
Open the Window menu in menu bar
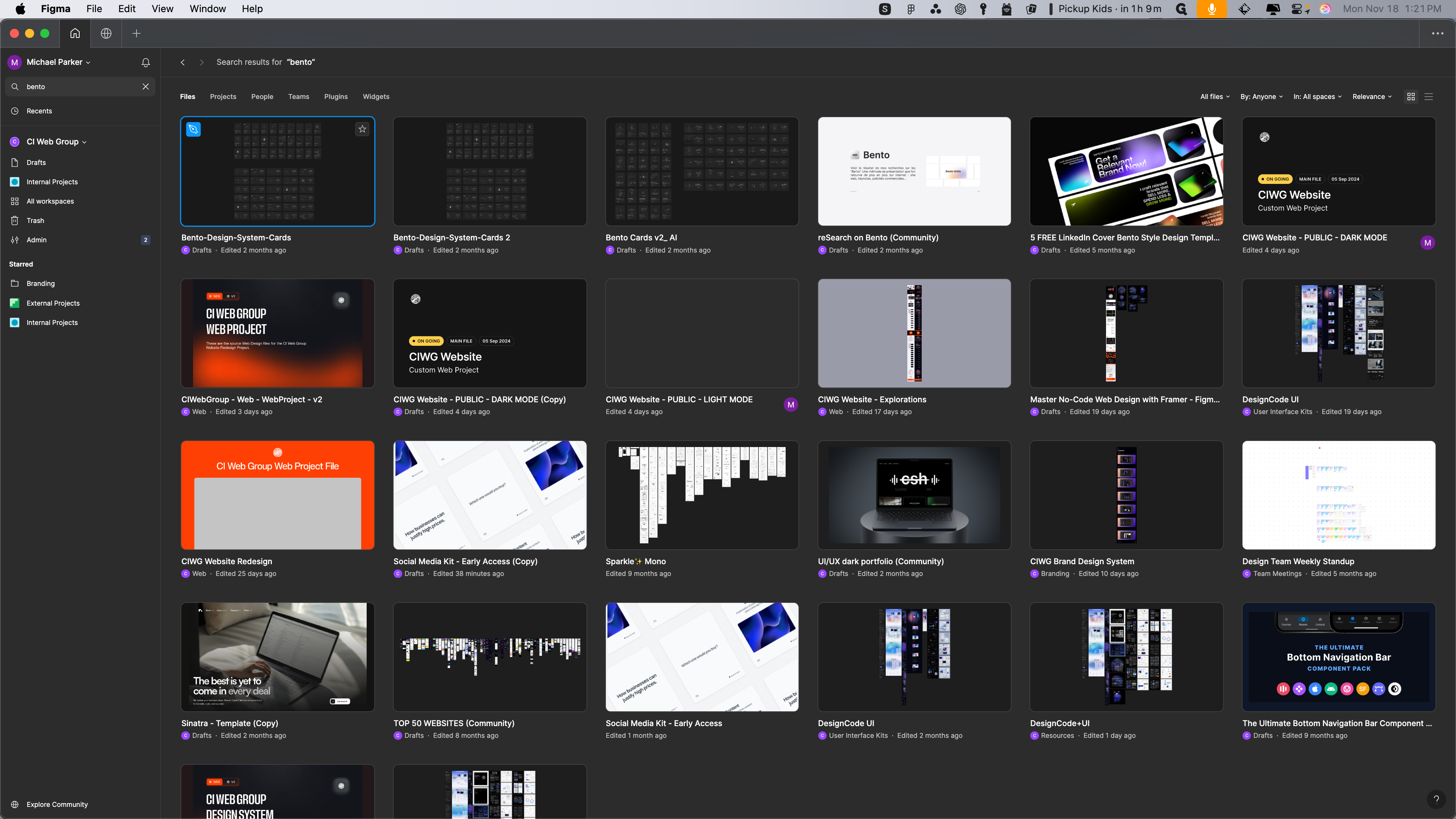[207, 8]
